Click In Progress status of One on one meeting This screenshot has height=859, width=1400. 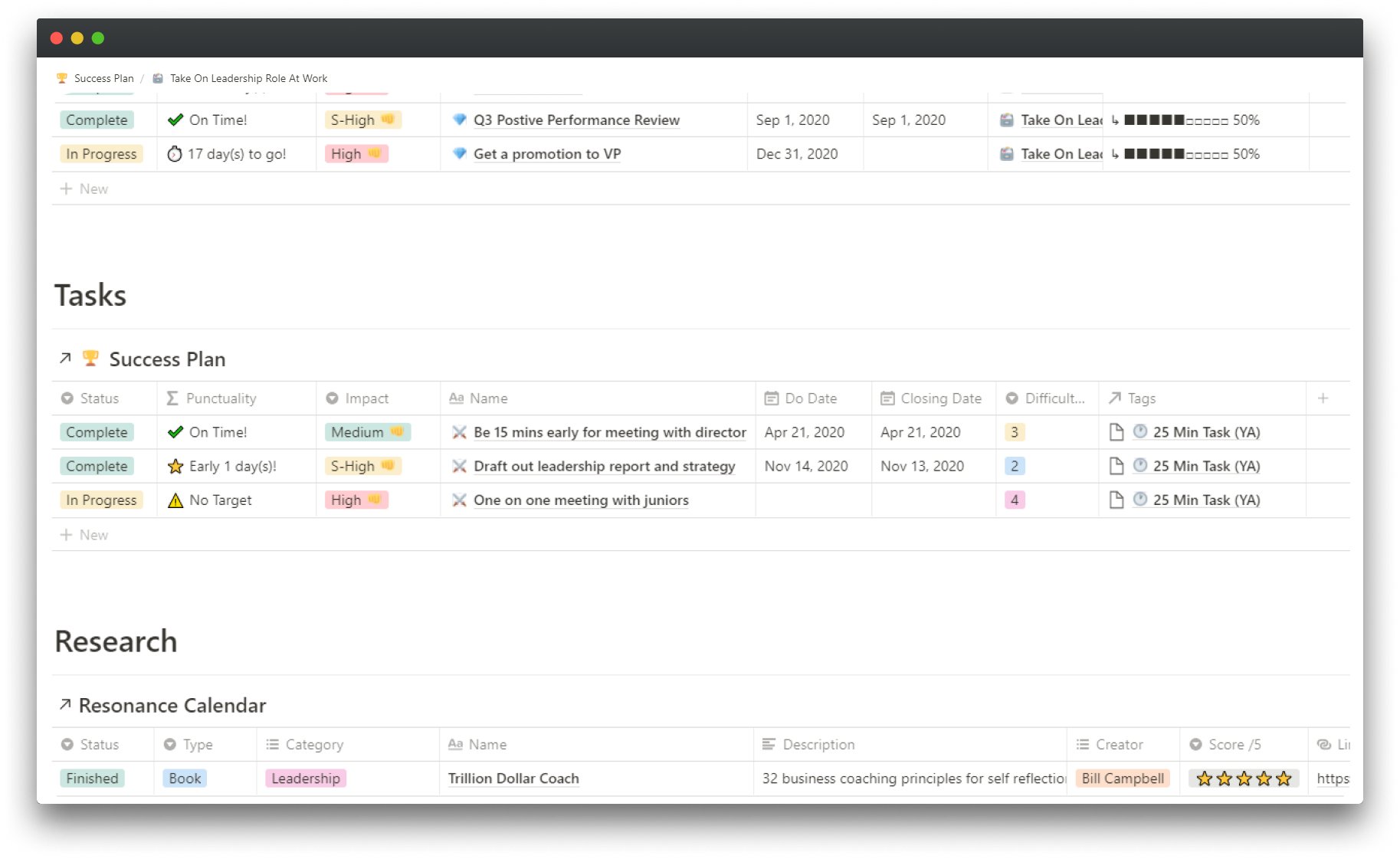[x=101, y=500]
